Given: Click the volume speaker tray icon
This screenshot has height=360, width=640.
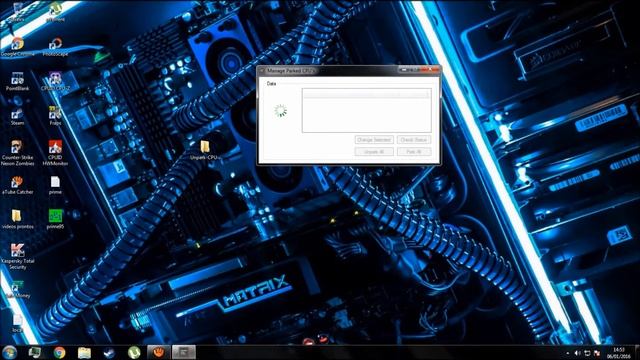Looking at the screenshot, I should pos(578,353).
